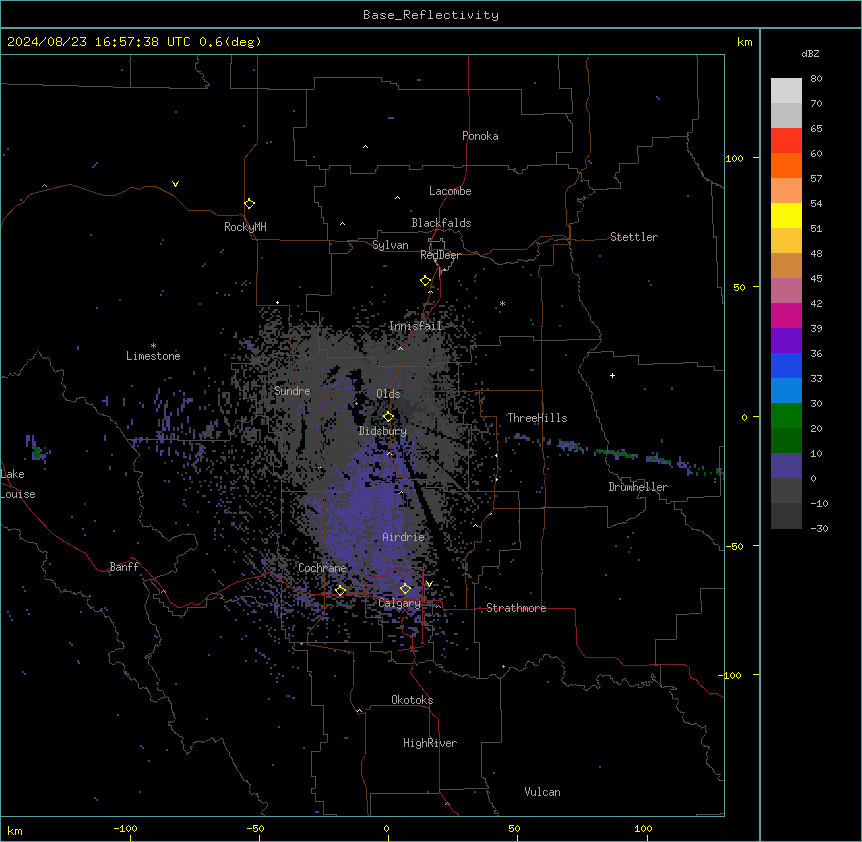
Task: Click the dBZ legend heading
Action: point(810,54)
